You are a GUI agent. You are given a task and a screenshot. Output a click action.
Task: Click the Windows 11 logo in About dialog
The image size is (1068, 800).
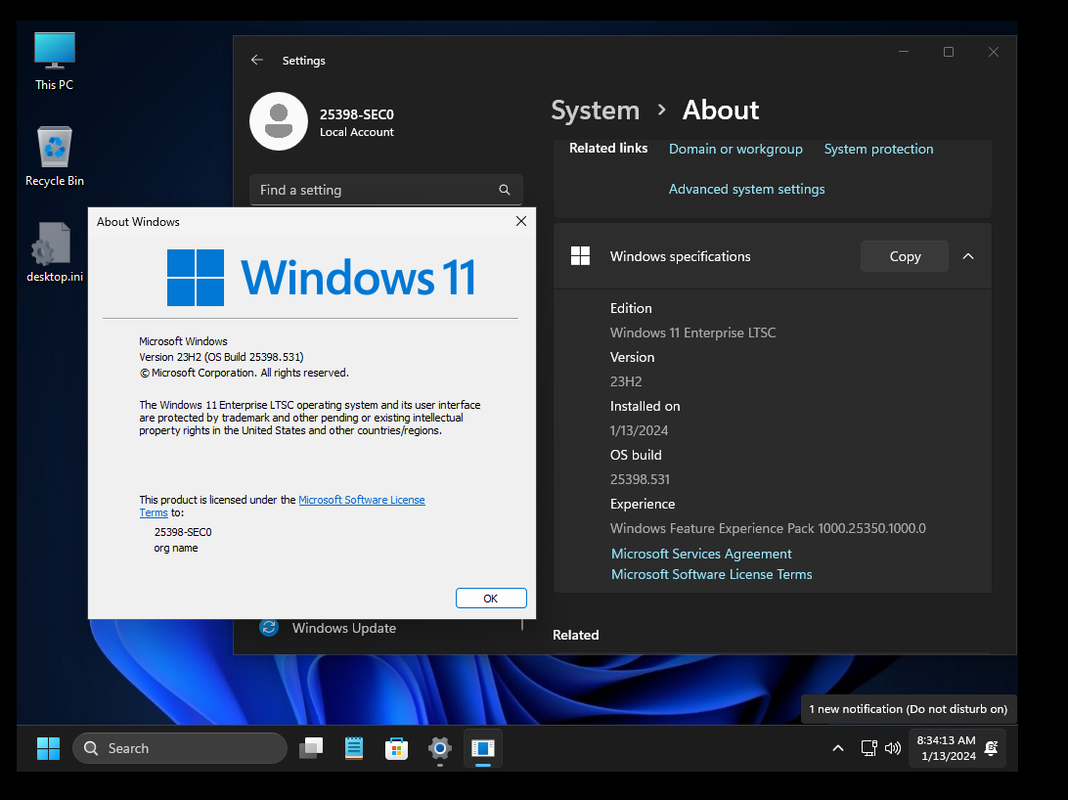point(321,277)
